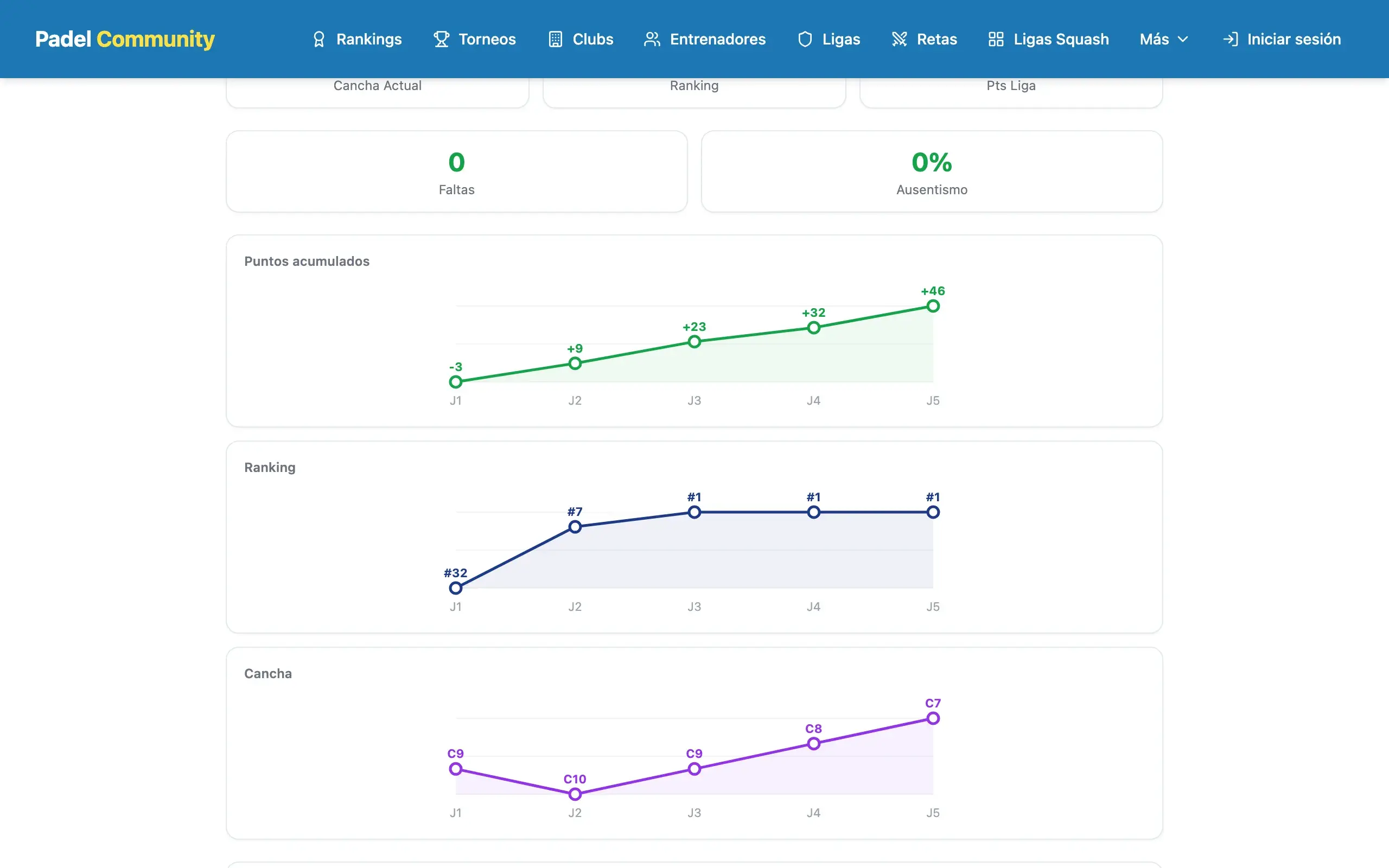Screen dimensions: 1389x868
Task: Click the 'Cancha' chart title
Action: [268, 673]
